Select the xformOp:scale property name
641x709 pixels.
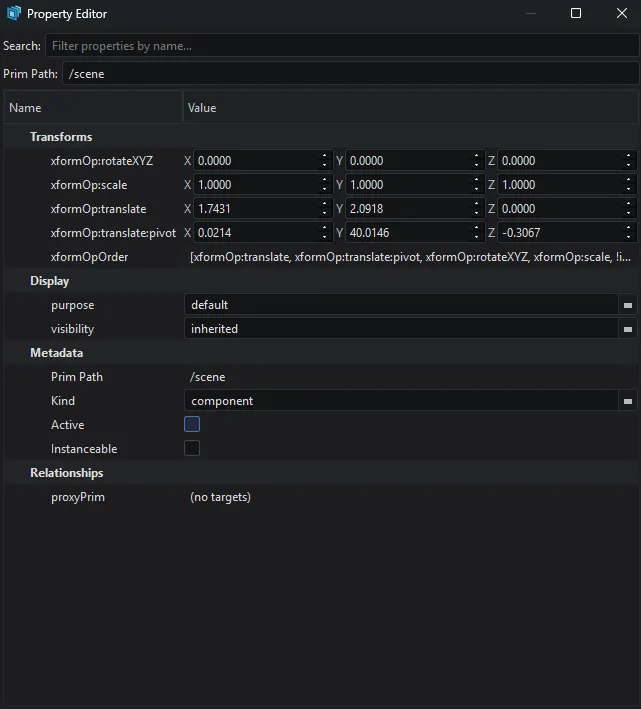coord(89,184)
